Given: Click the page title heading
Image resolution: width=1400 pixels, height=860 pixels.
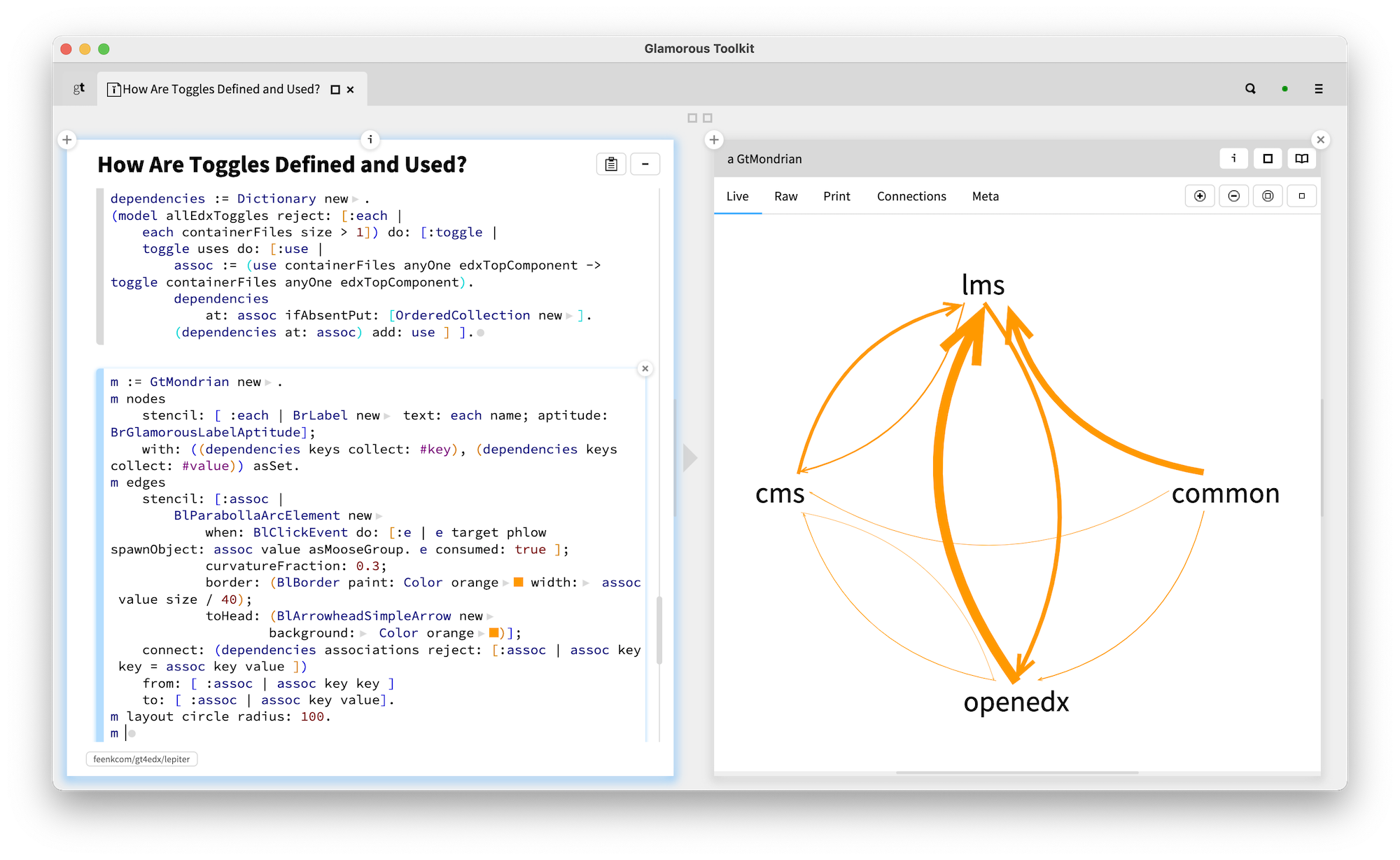Looking at the screenshot, I should tap(282, 165).
